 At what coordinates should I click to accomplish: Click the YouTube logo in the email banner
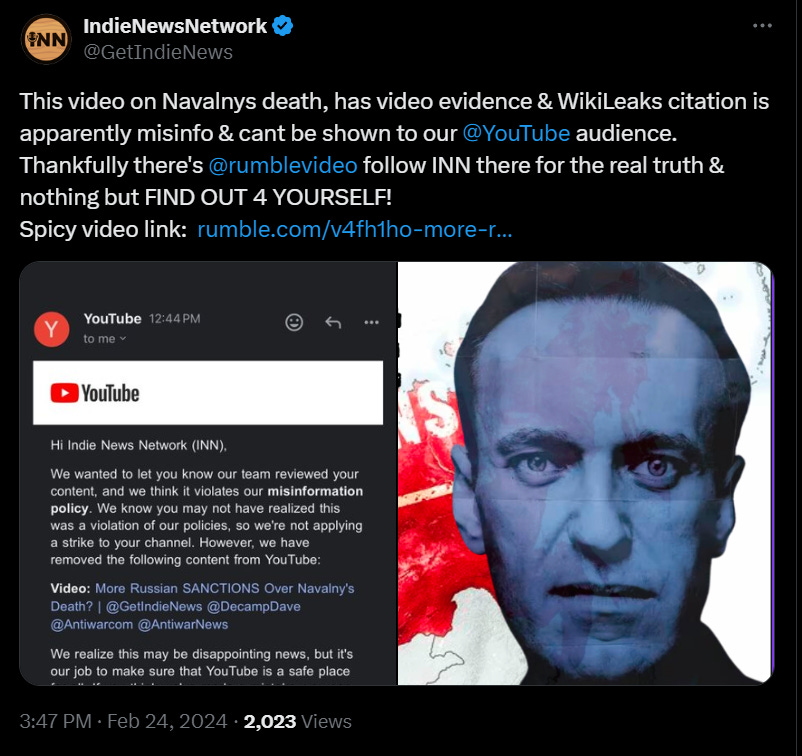click(x=95, y=393)
